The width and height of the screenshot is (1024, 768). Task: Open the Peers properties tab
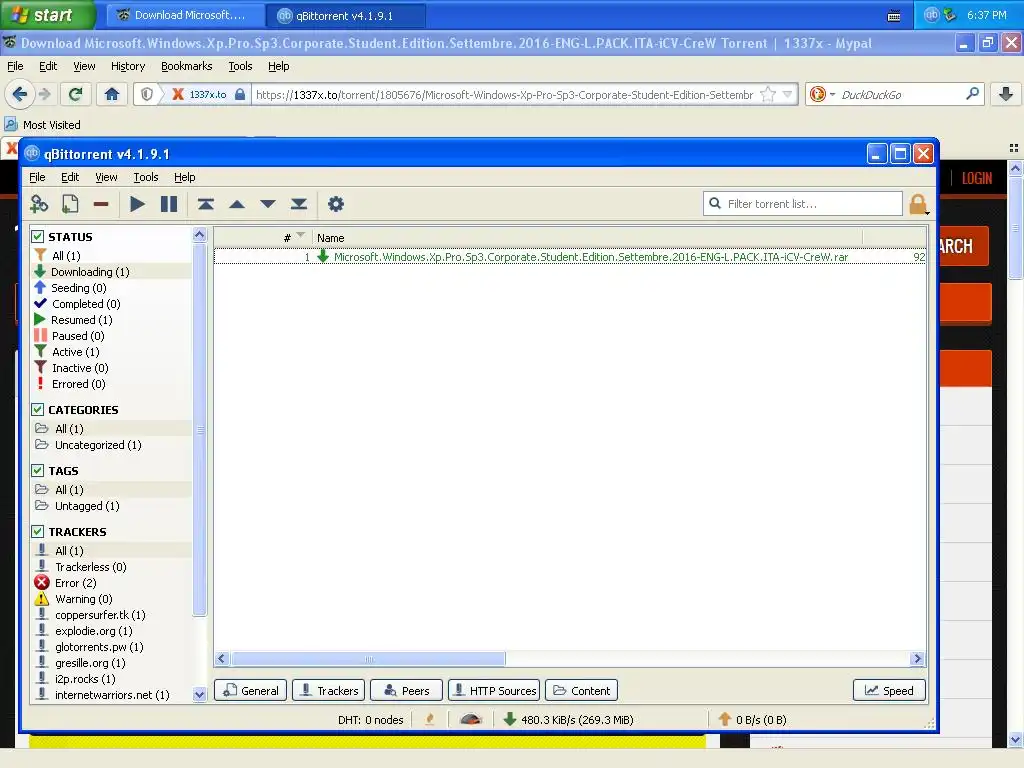point(406,690)
